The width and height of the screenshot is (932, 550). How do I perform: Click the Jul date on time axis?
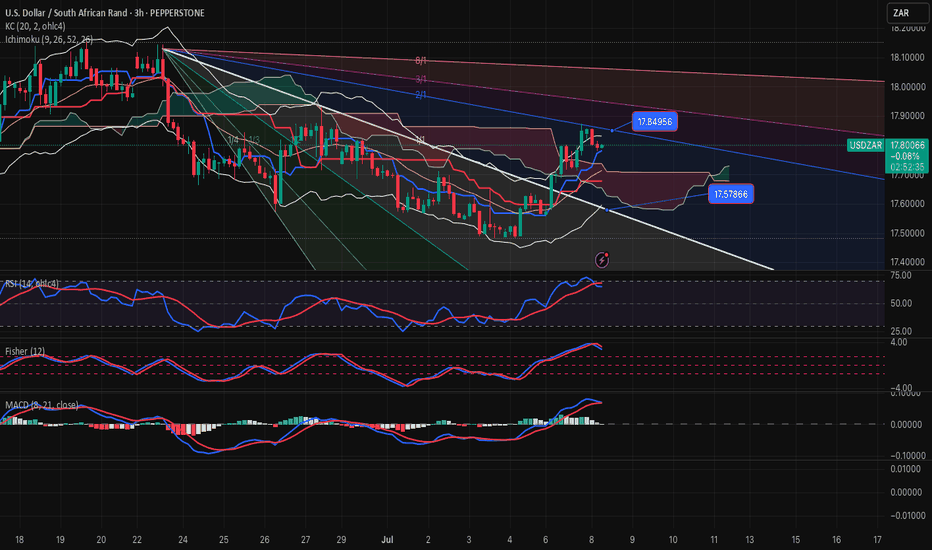(387, 540)
